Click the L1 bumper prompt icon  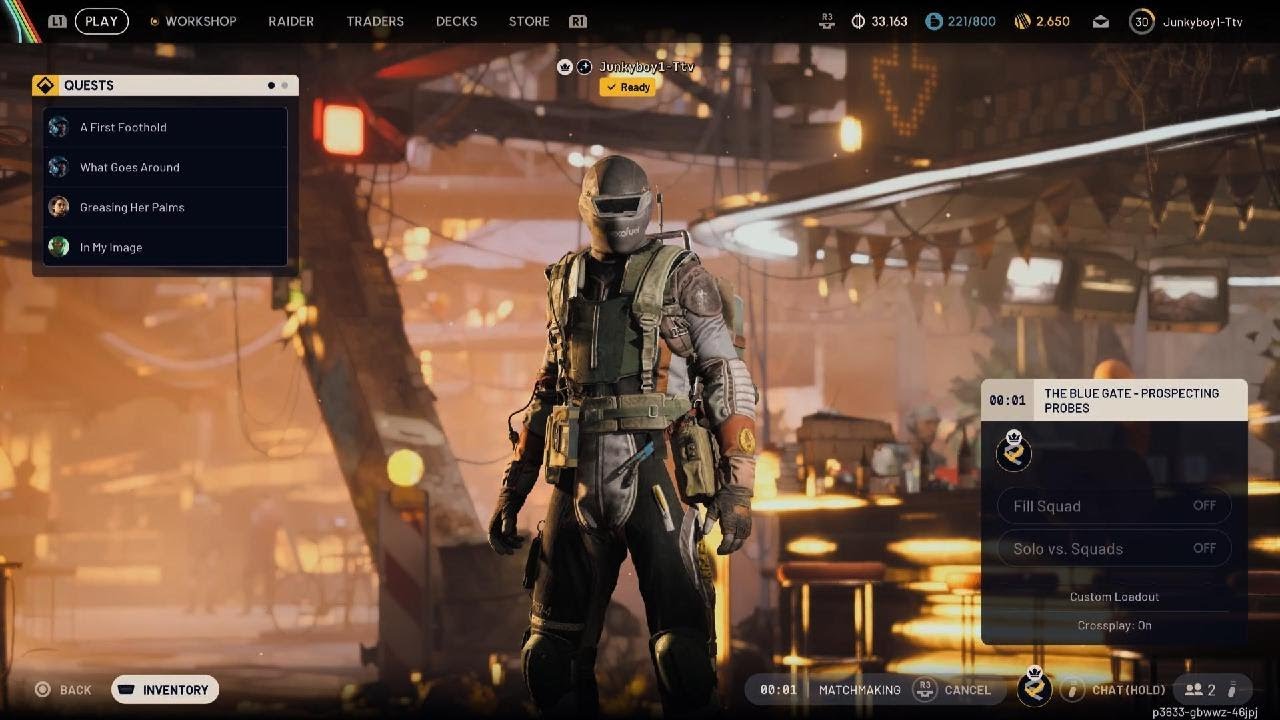57,21
